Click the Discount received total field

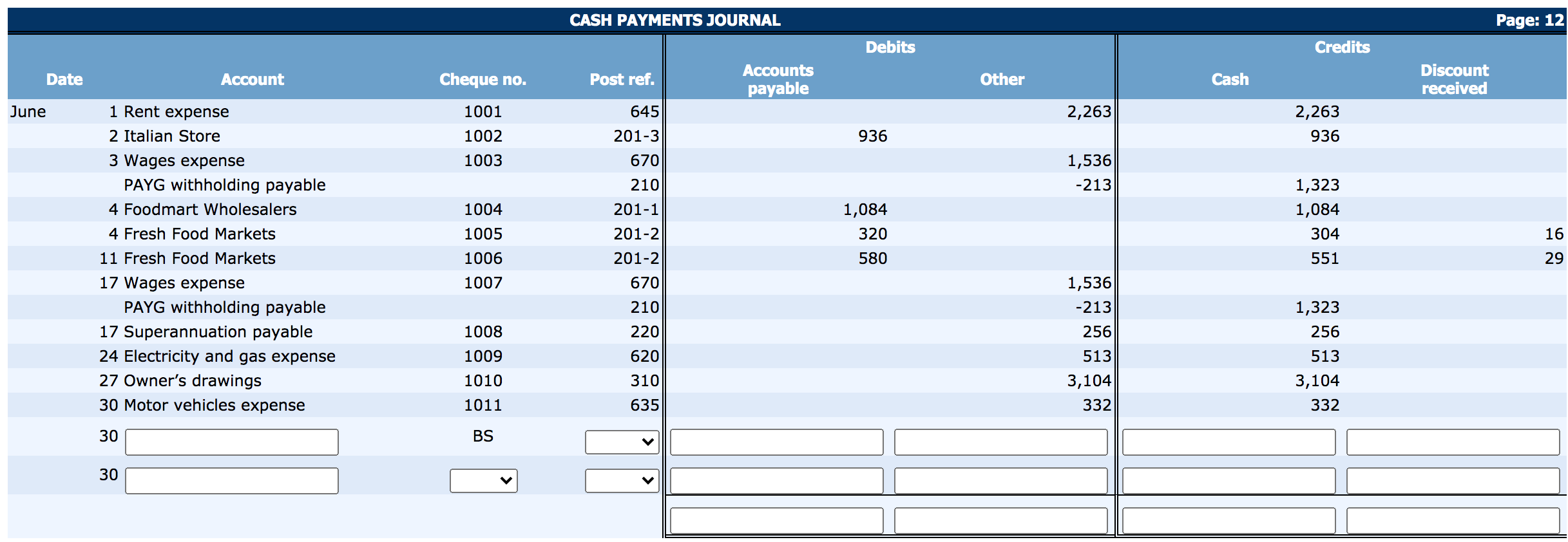click(1453, 521)
